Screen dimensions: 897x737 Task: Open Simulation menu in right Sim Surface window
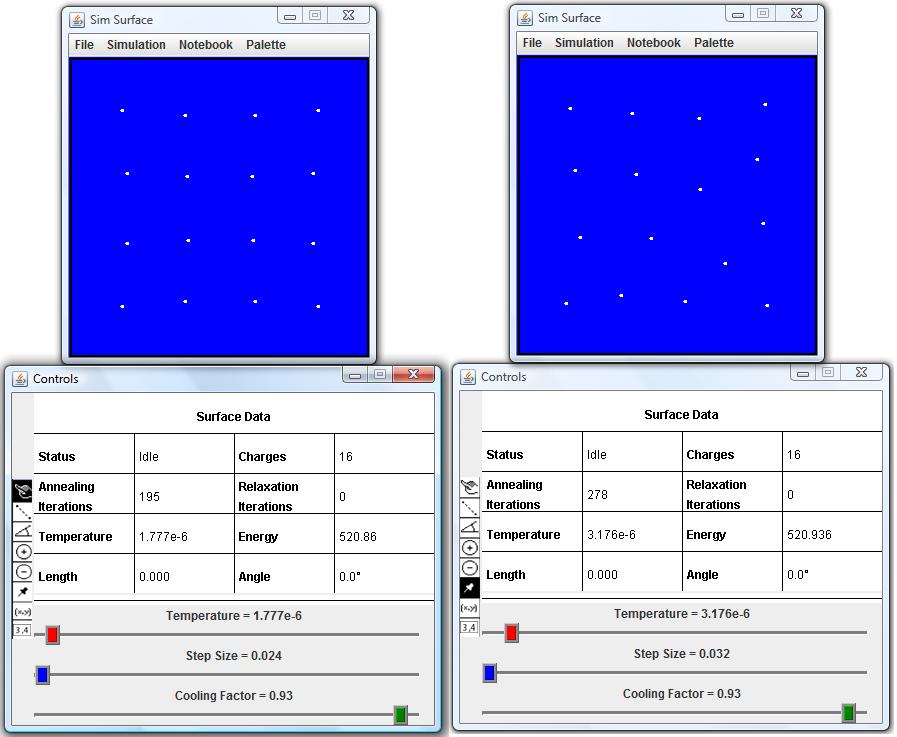tap(584, 43)
